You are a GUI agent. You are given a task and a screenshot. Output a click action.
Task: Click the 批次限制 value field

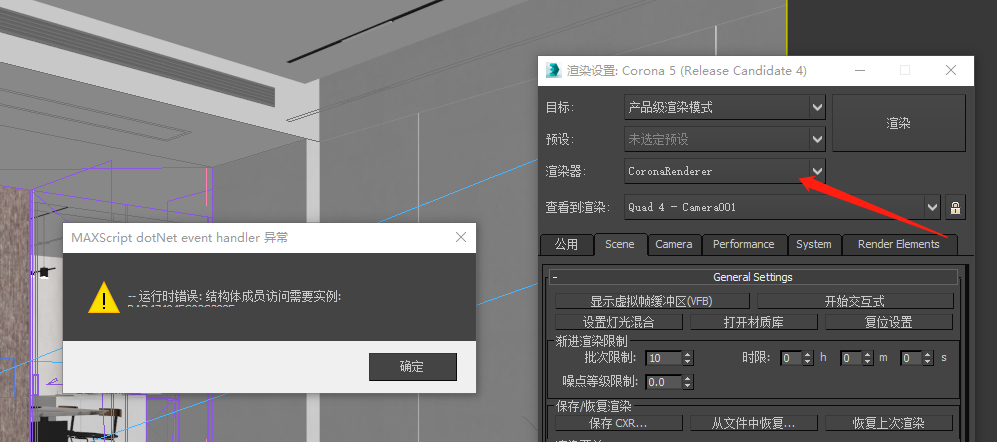coord(663,358)
